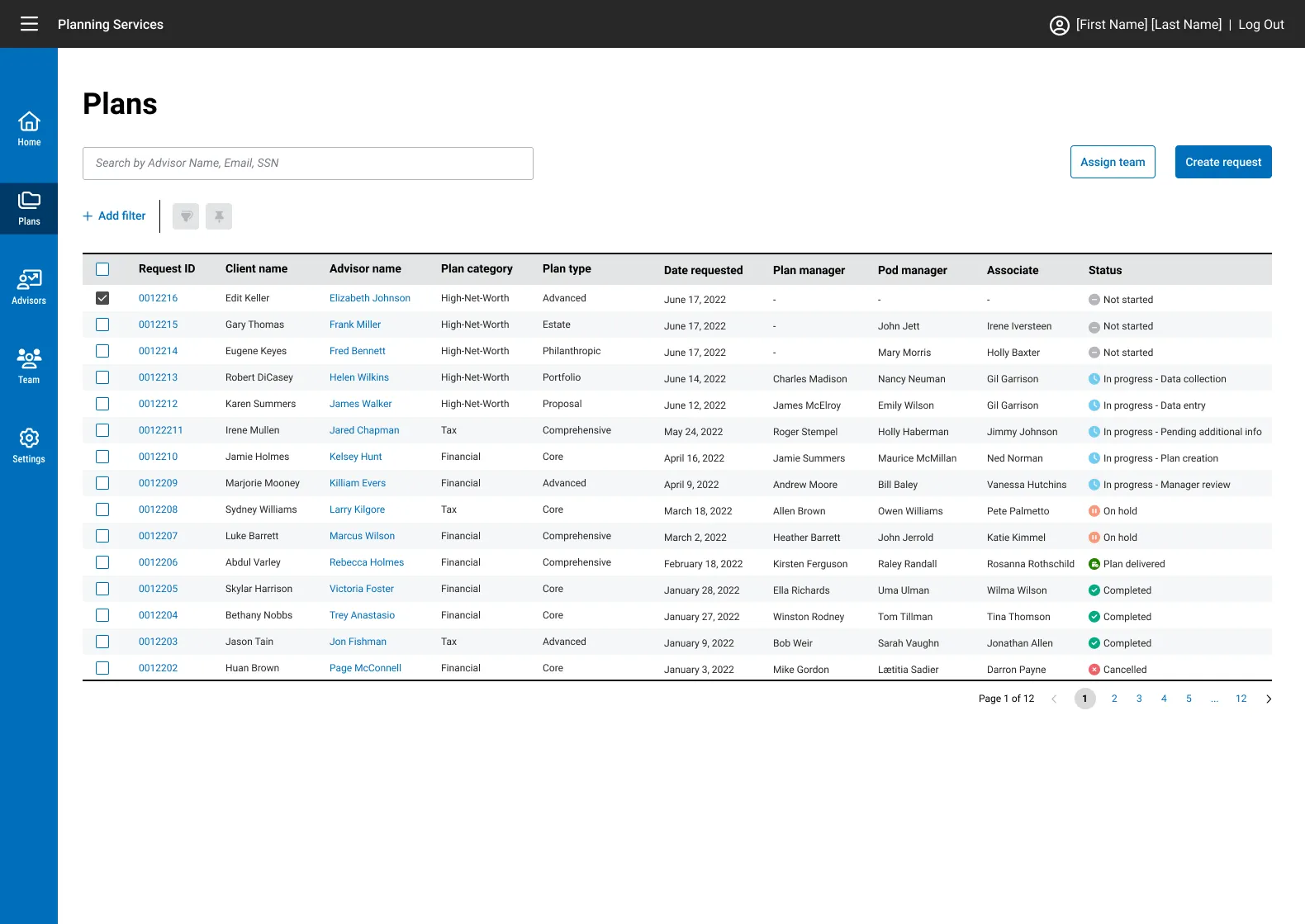
Task: Click Planning Services title
Action: click(111, 25)
